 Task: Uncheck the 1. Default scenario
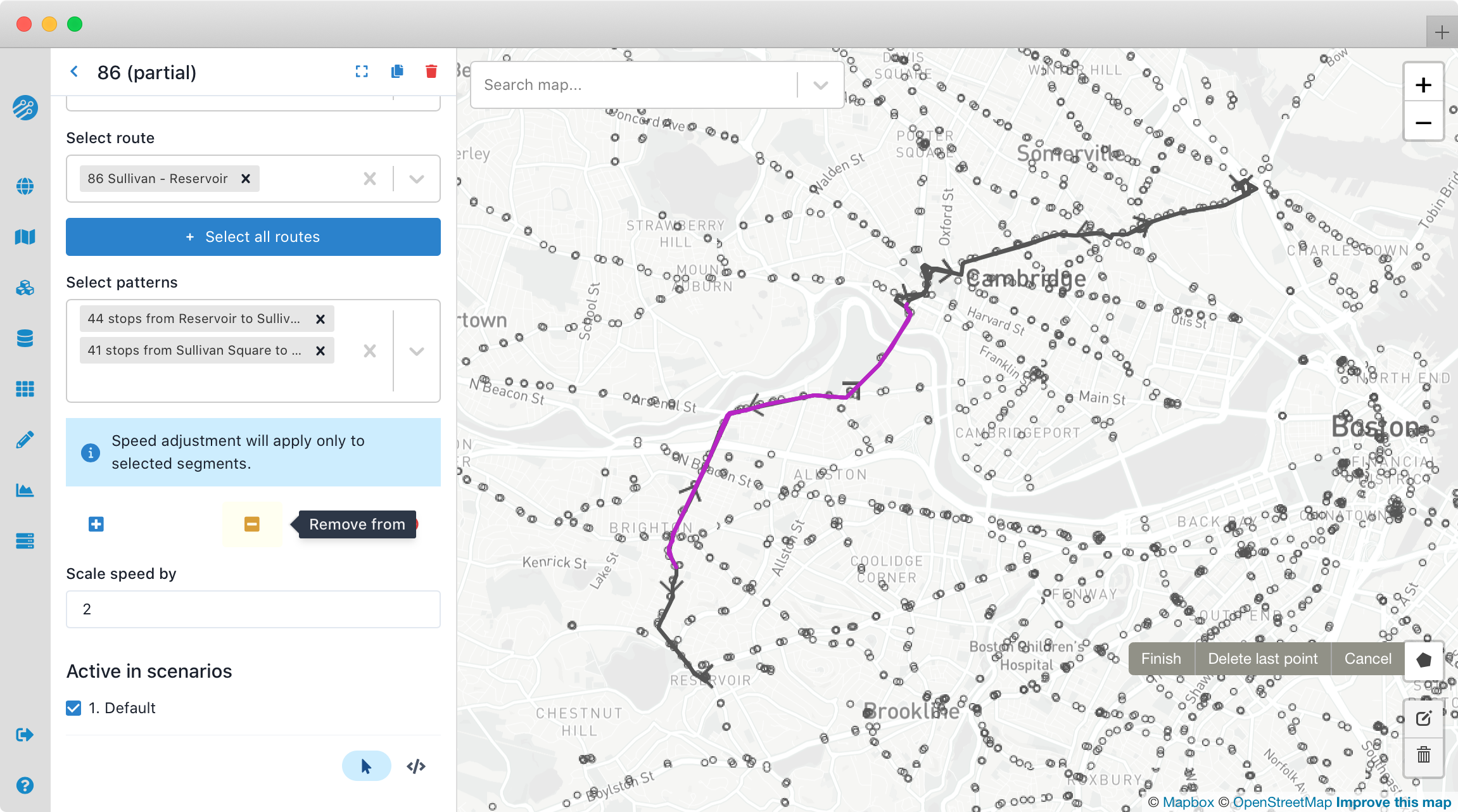73,707
